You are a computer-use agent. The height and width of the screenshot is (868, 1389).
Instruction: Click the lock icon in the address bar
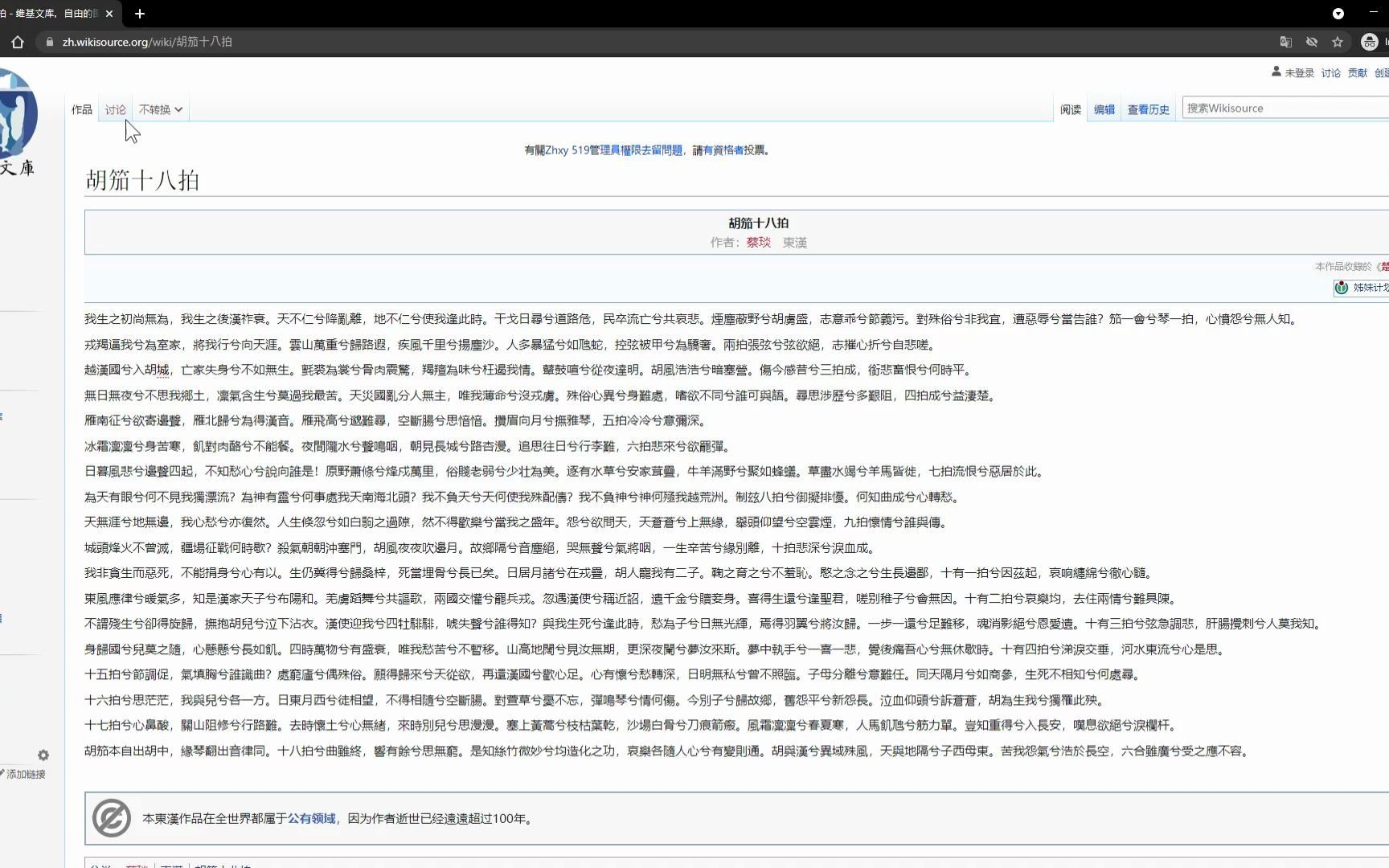49,42
